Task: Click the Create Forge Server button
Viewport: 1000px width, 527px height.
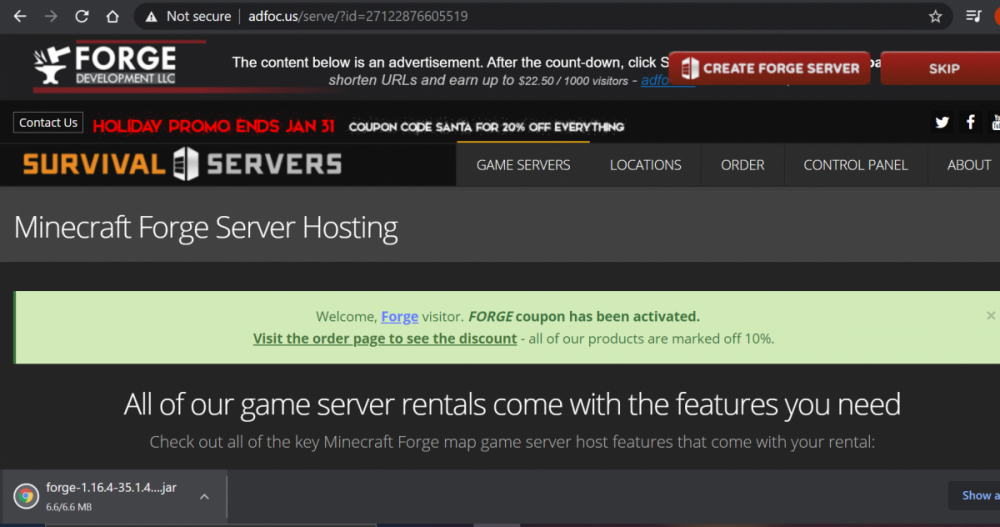Action: point(770,68)
